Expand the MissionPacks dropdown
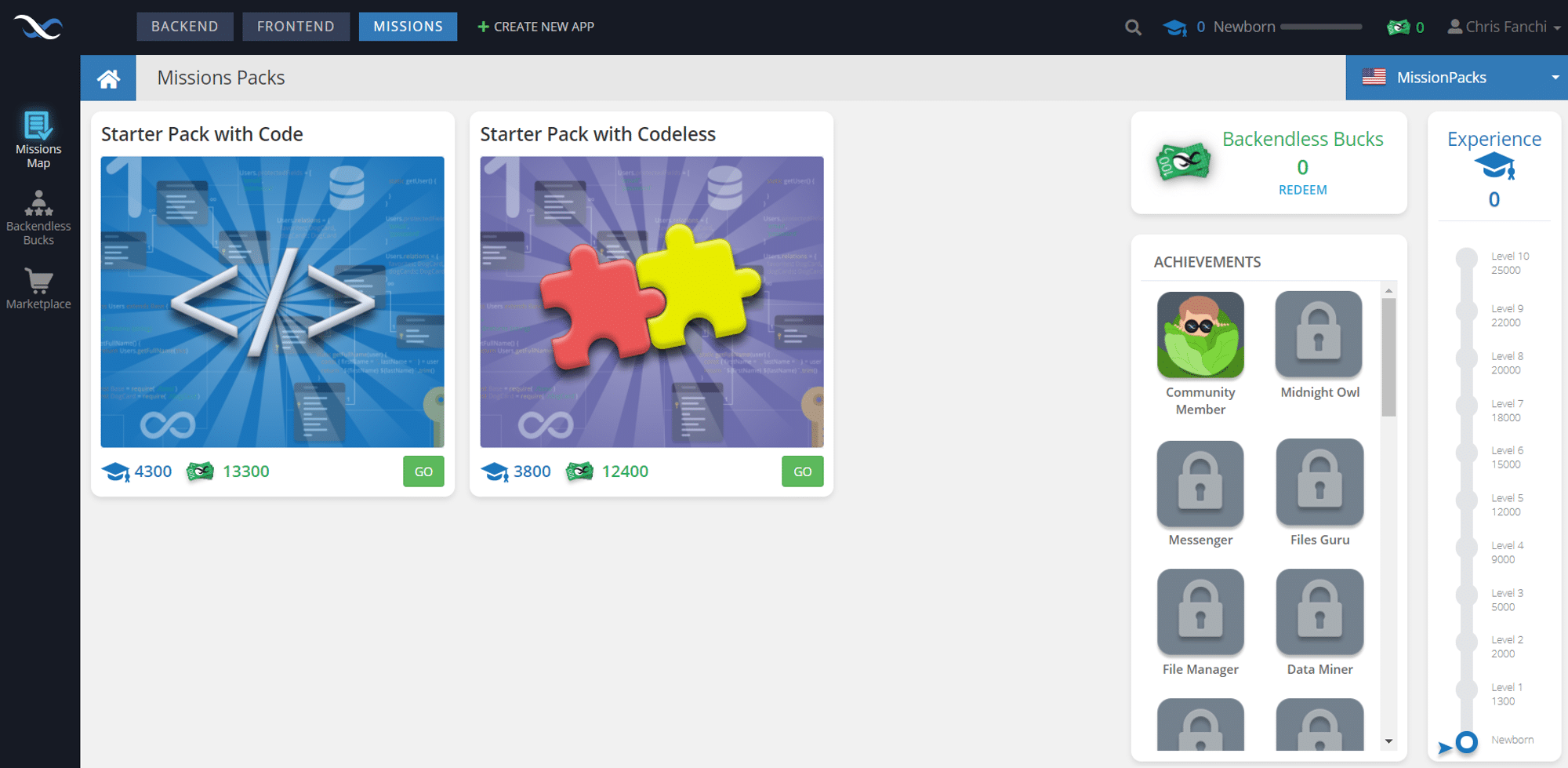This screenshot has height=768, width=1568. click(x=1457, y=78)
